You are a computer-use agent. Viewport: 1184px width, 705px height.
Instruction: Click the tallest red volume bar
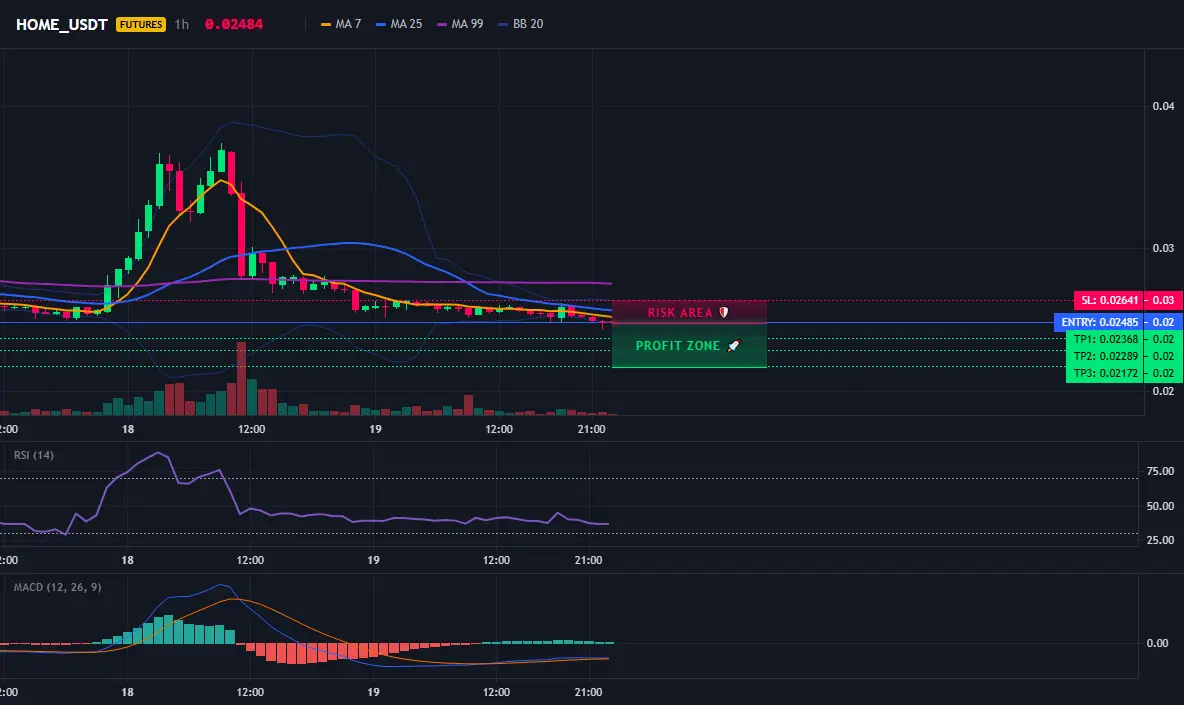[x=242, y=379]
